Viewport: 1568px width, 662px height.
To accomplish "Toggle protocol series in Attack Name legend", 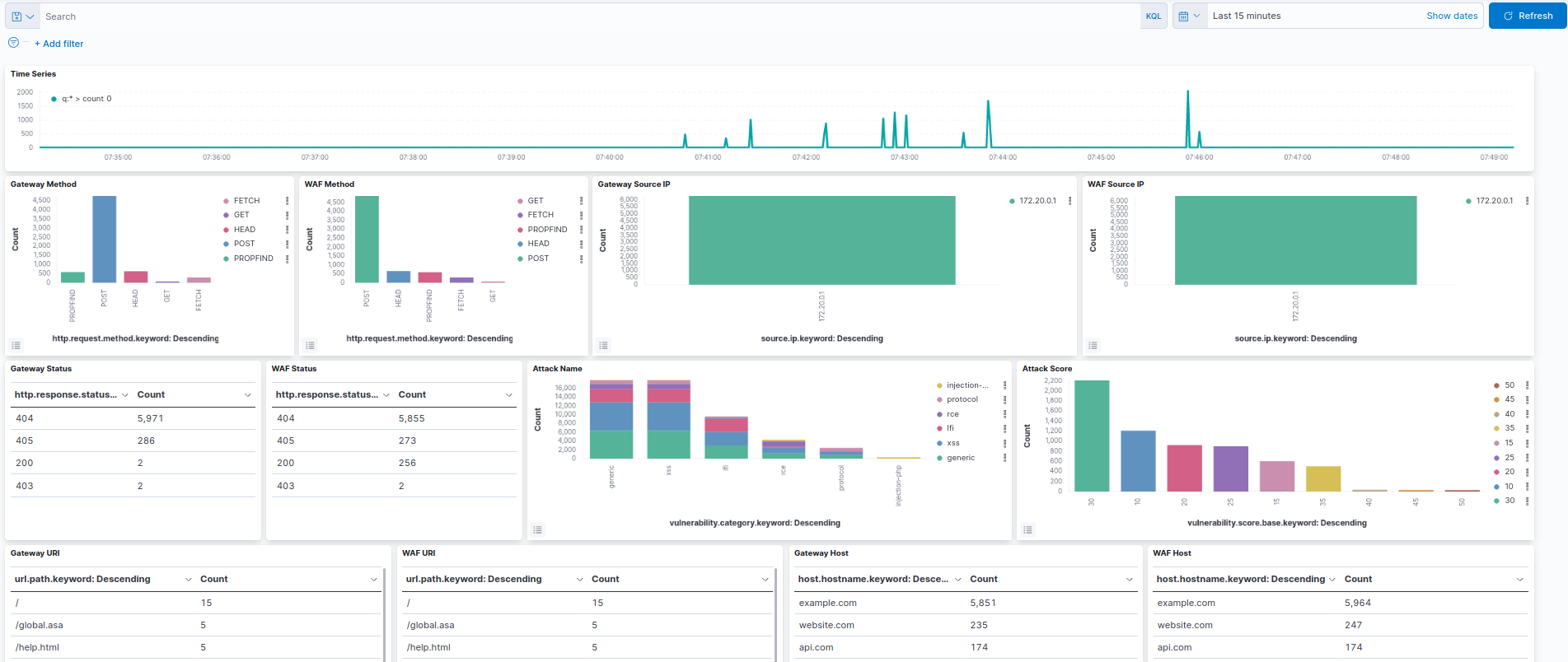I will click(x=962, y=399).
